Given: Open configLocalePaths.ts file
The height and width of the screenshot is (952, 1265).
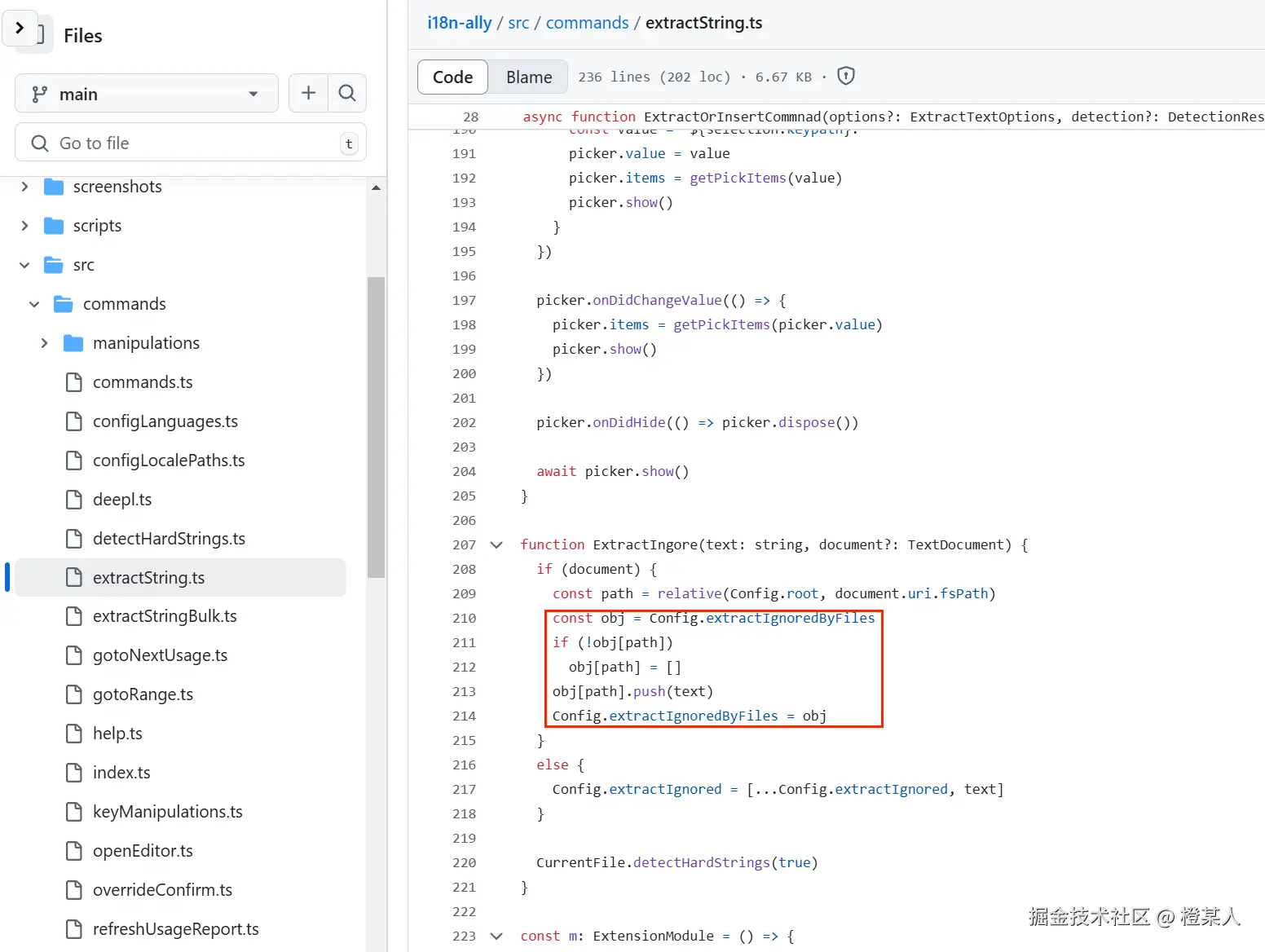Looking at the screenshot, I should pos(169,461).
